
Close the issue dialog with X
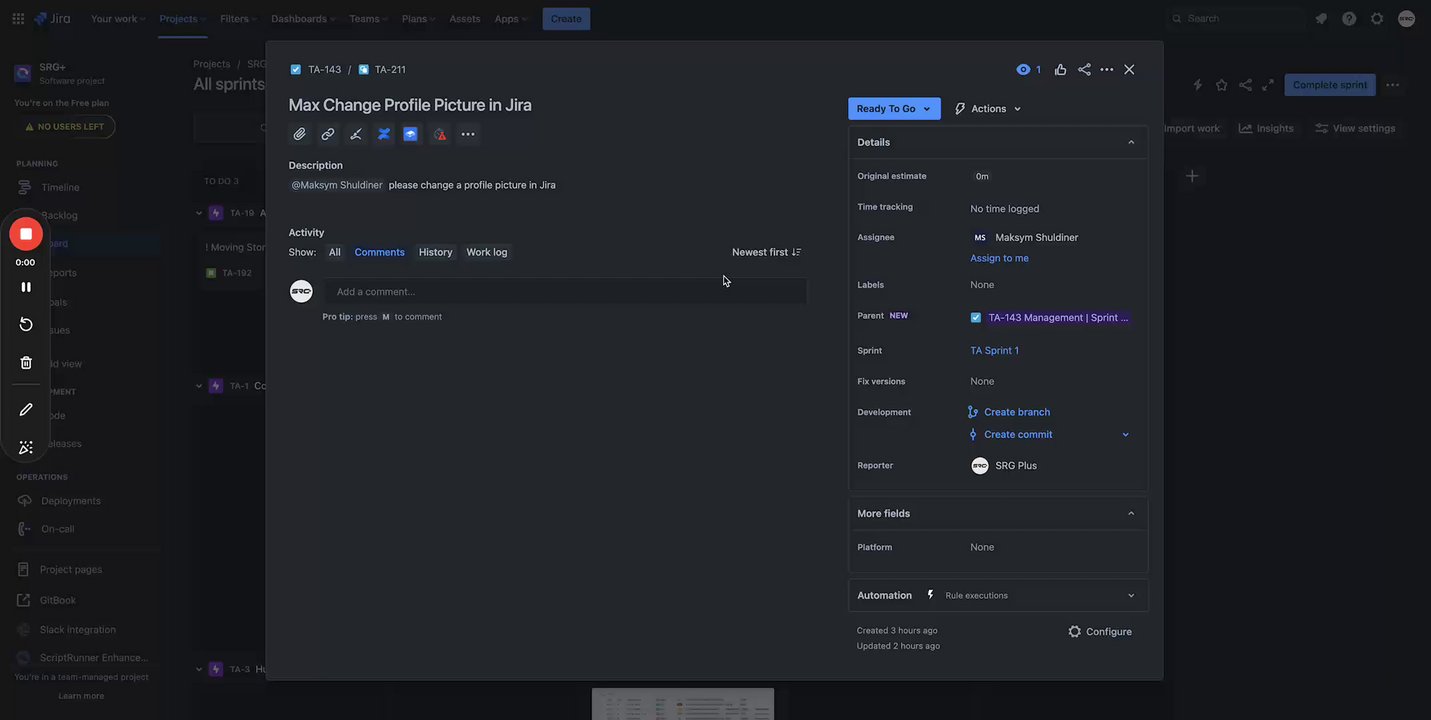pos(1129,69)
